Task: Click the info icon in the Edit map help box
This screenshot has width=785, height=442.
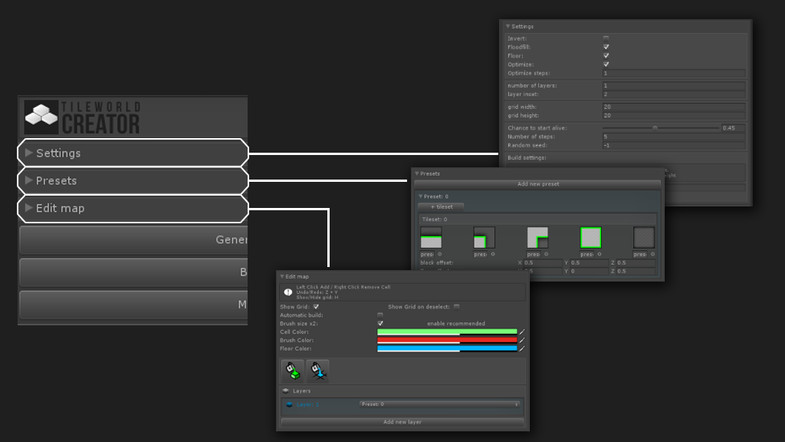Action: 288,292
